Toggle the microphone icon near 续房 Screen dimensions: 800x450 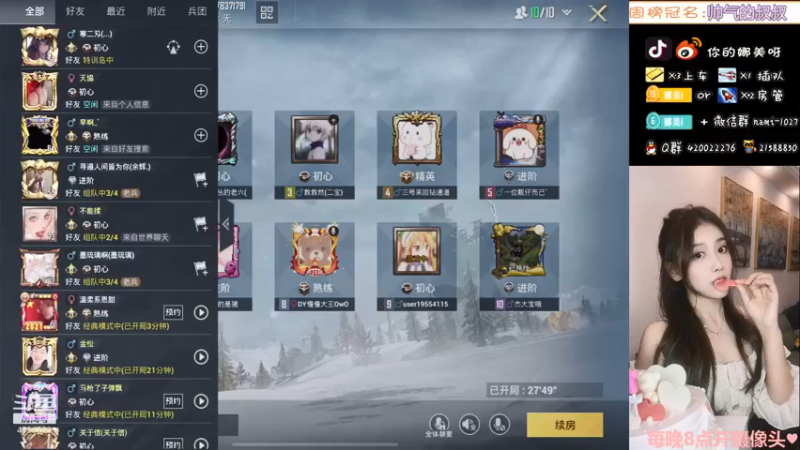tap(499, 424)
